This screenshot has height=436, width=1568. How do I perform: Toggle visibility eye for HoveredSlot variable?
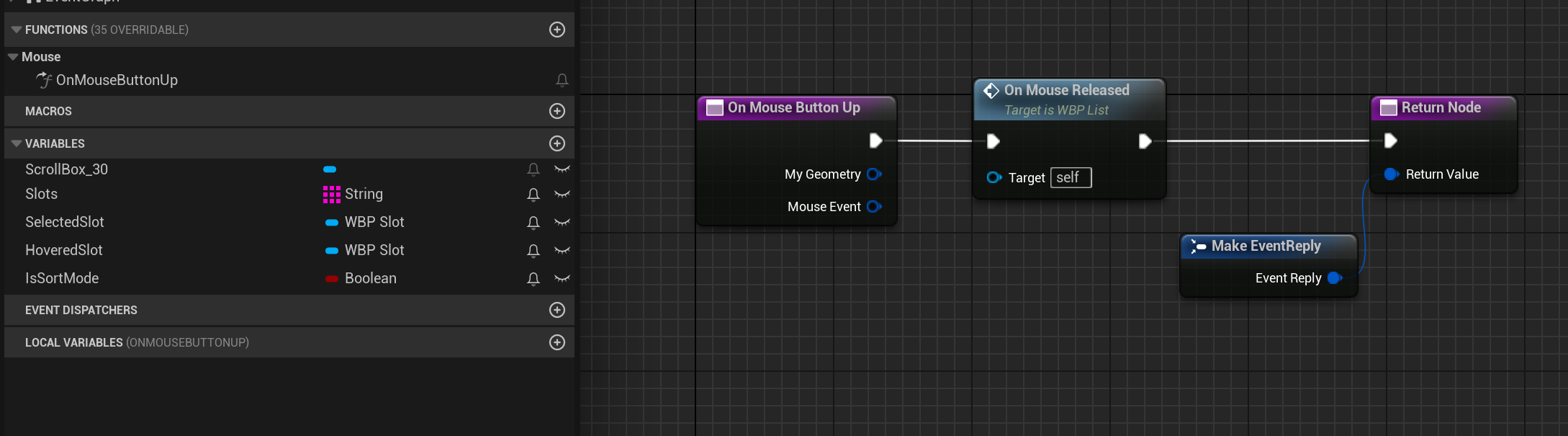(562, 251)
